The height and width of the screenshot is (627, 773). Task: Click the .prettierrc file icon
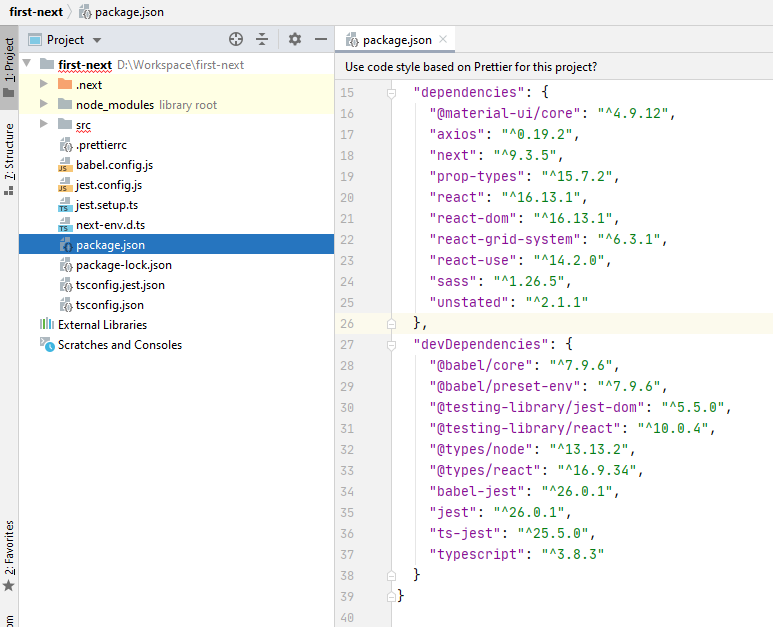coord(66,145)
